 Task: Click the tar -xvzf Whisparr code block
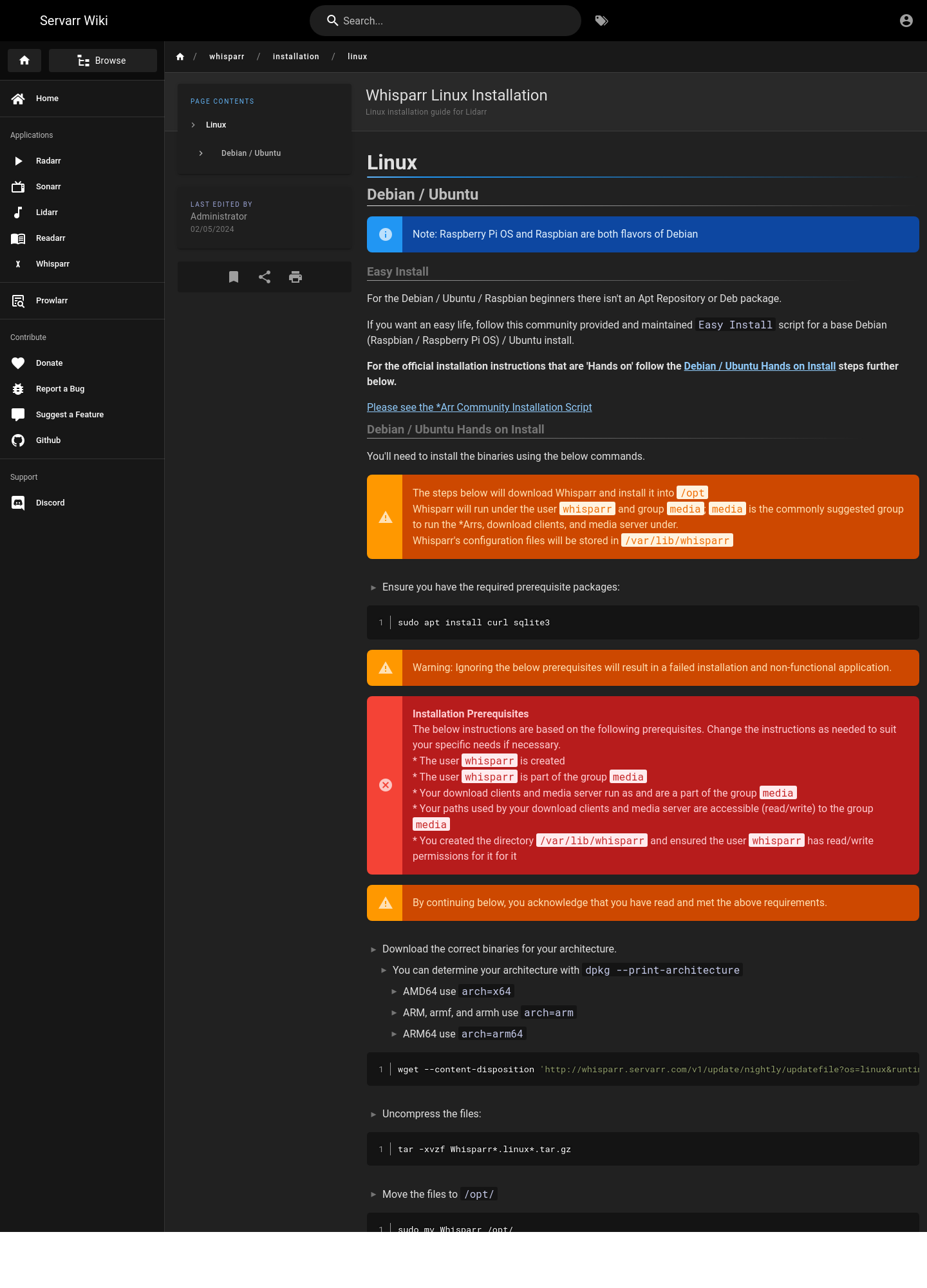(x=643, y=1150)
